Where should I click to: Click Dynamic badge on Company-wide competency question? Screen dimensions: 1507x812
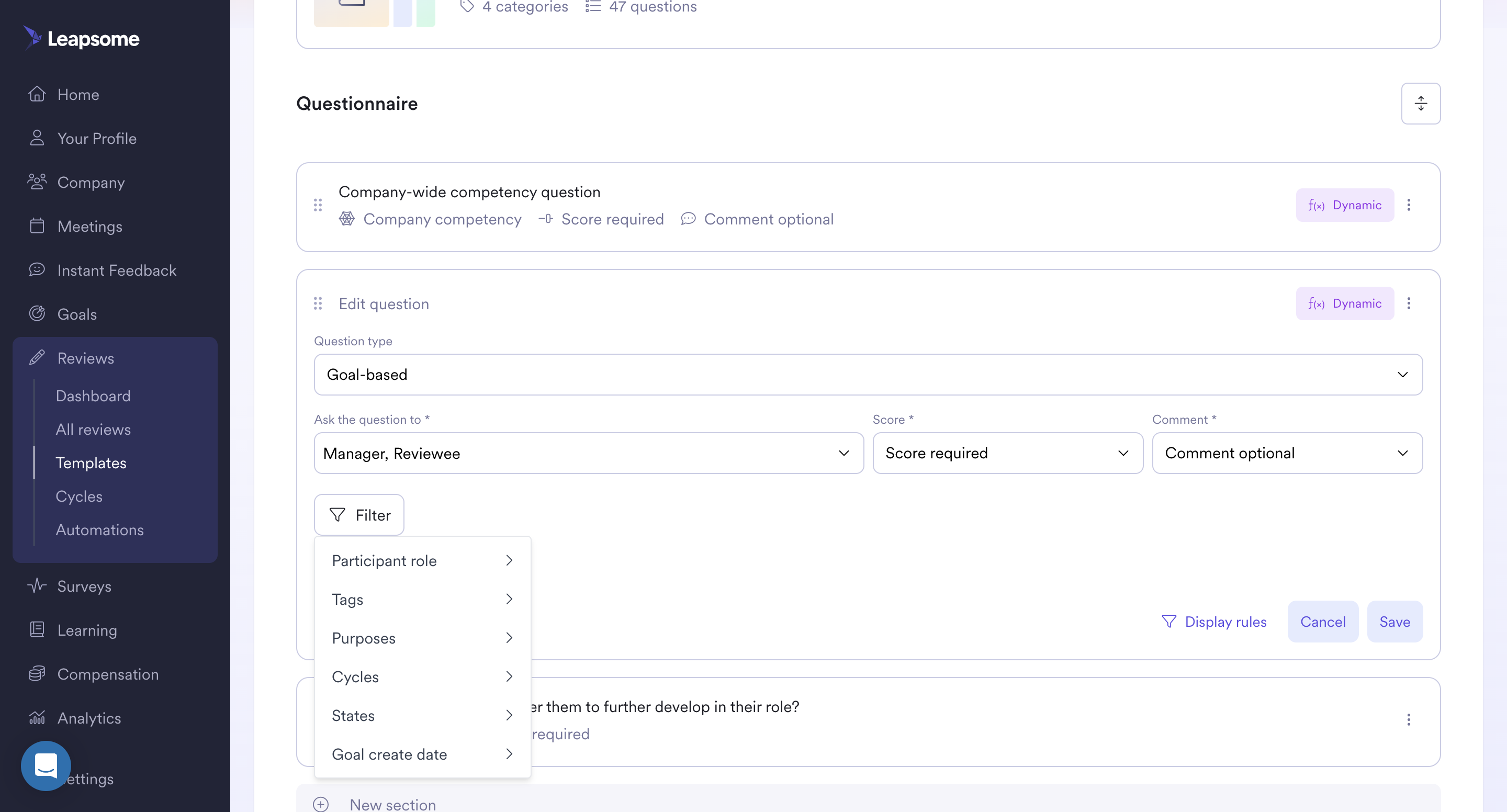1344,205
